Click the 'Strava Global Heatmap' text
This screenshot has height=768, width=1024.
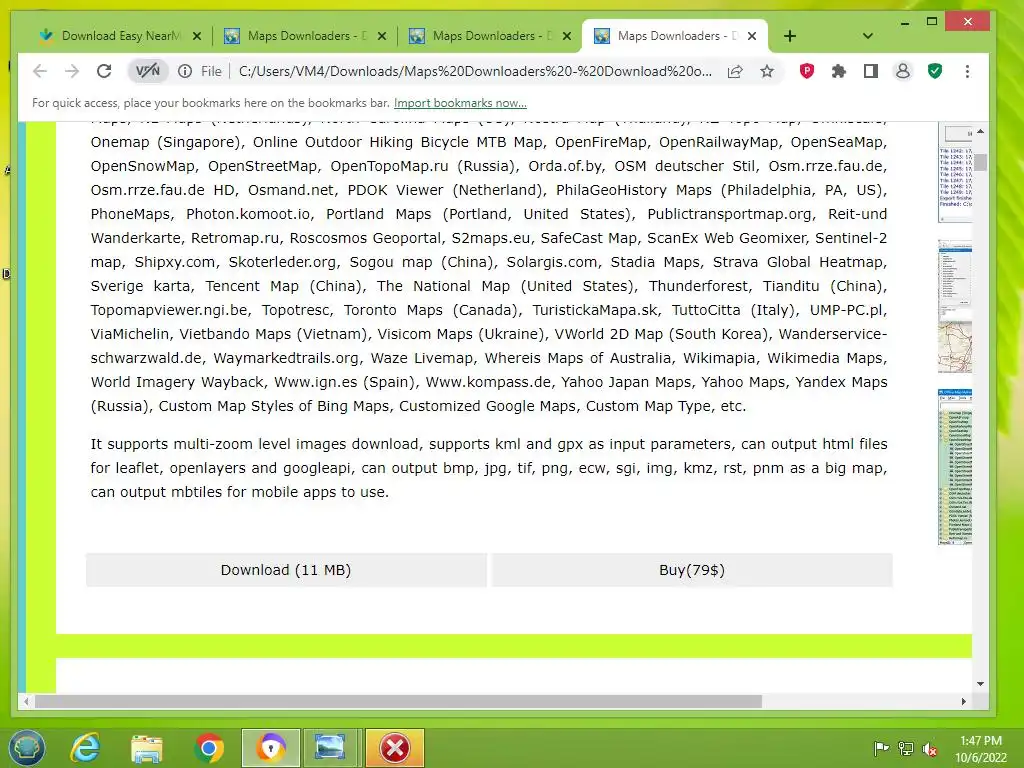(x=798, y=262)
